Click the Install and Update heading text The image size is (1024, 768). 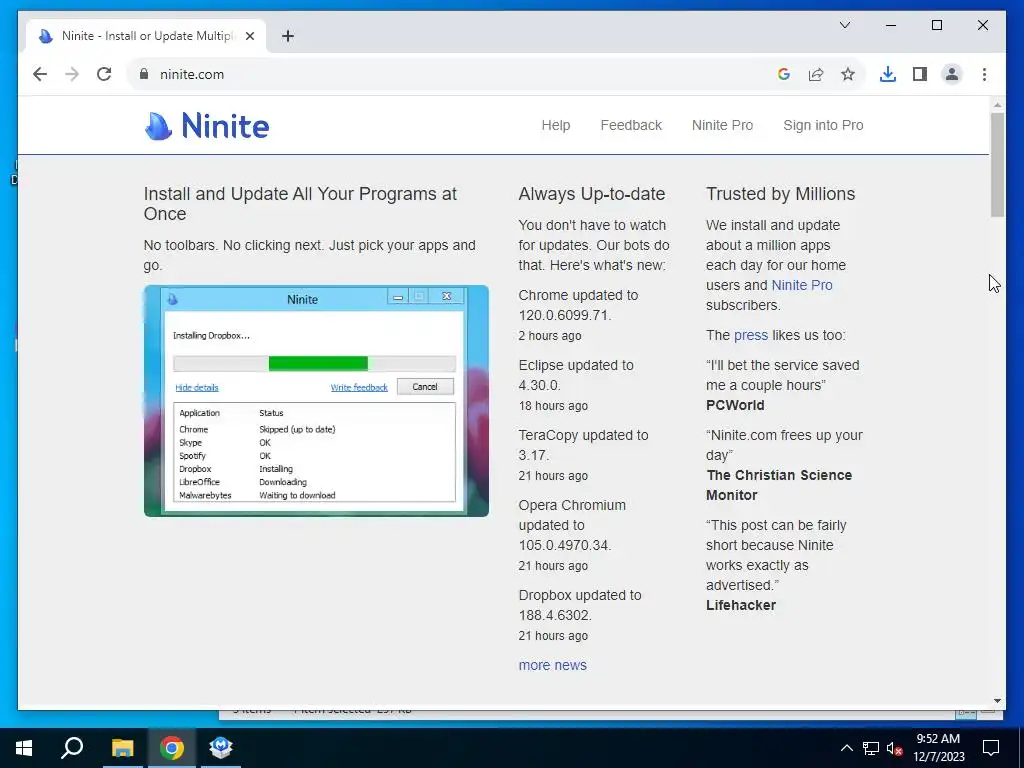pyautogui.click(x=300, y=204)
